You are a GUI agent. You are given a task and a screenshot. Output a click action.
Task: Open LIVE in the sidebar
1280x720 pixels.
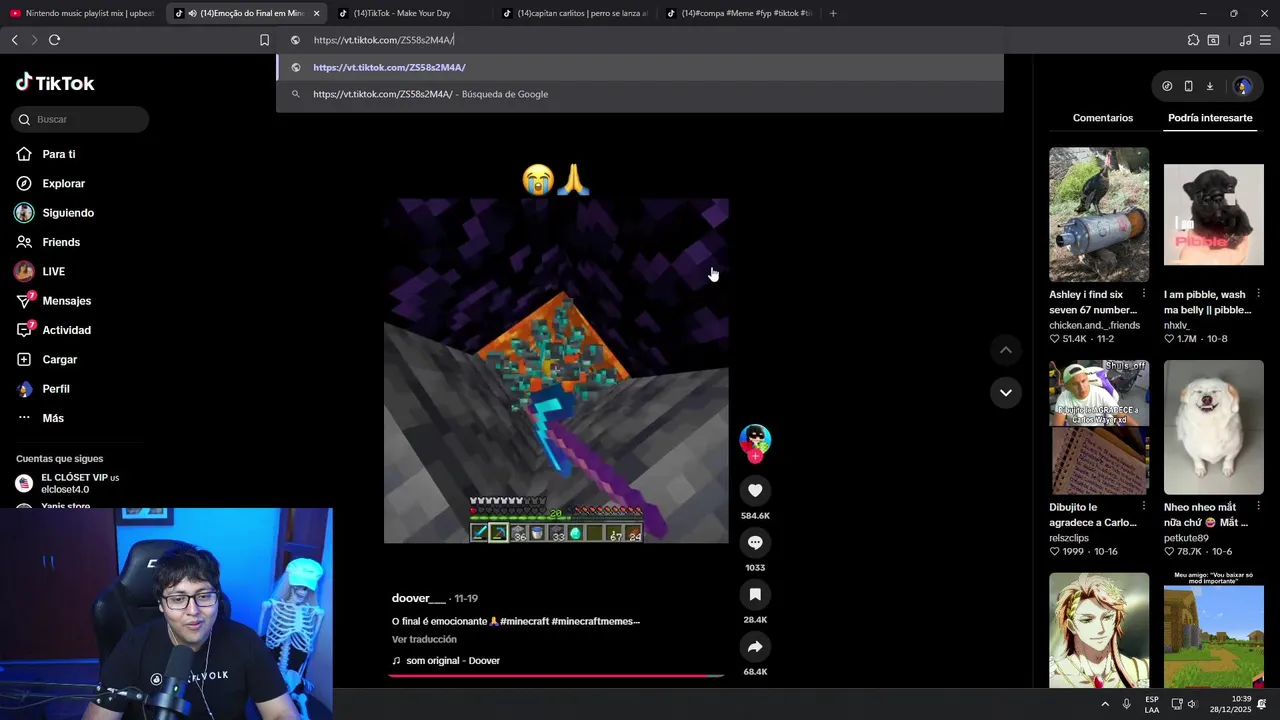point(53,272)
